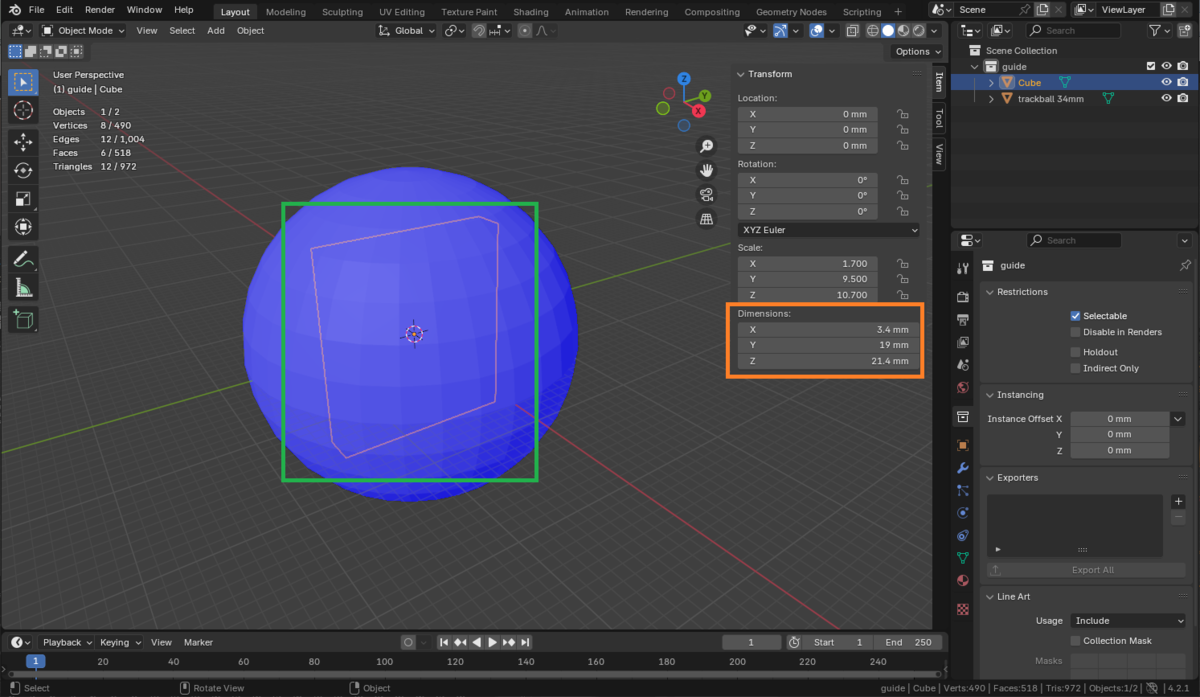Viewport: 1200px width, 697px height.
Task: Jump to the end frame in timeline
Action: (525, 642)
